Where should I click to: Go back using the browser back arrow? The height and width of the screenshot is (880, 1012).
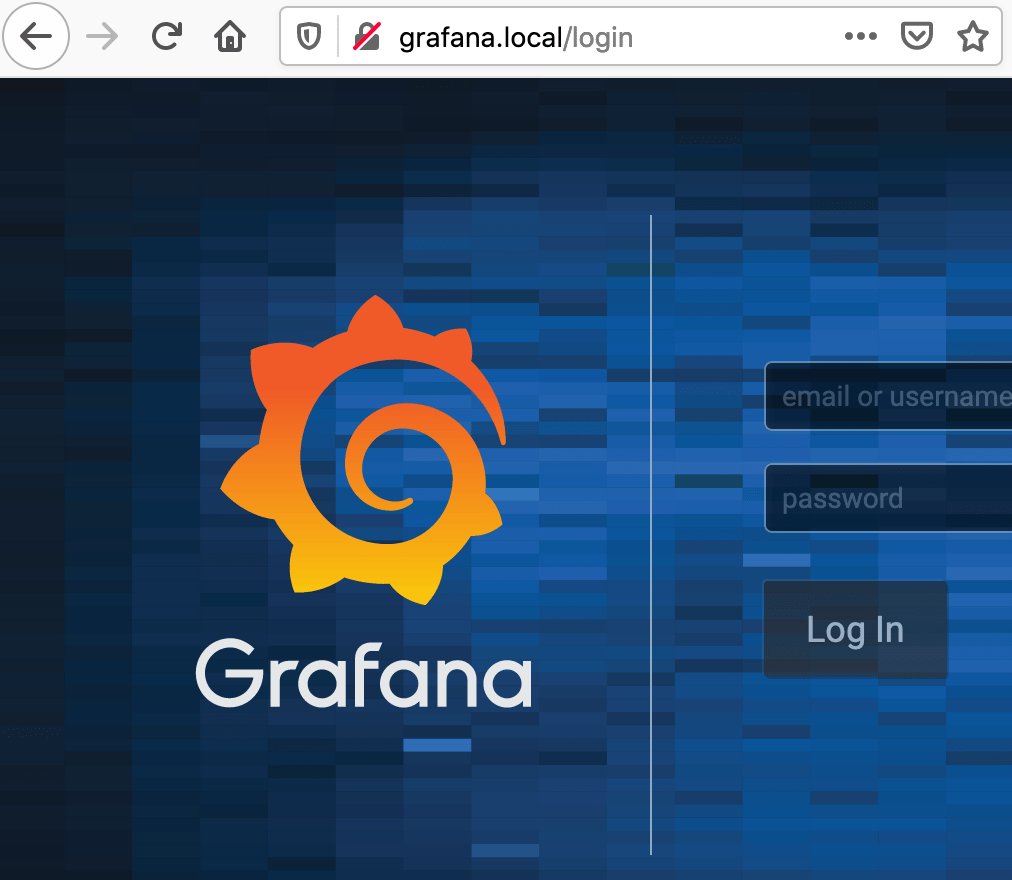point(36,36)
